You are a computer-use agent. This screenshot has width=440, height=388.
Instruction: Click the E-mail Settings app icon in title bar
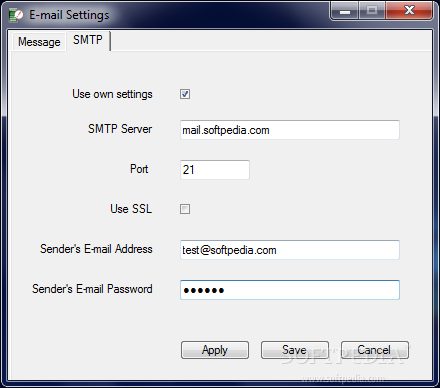[15, 15]
